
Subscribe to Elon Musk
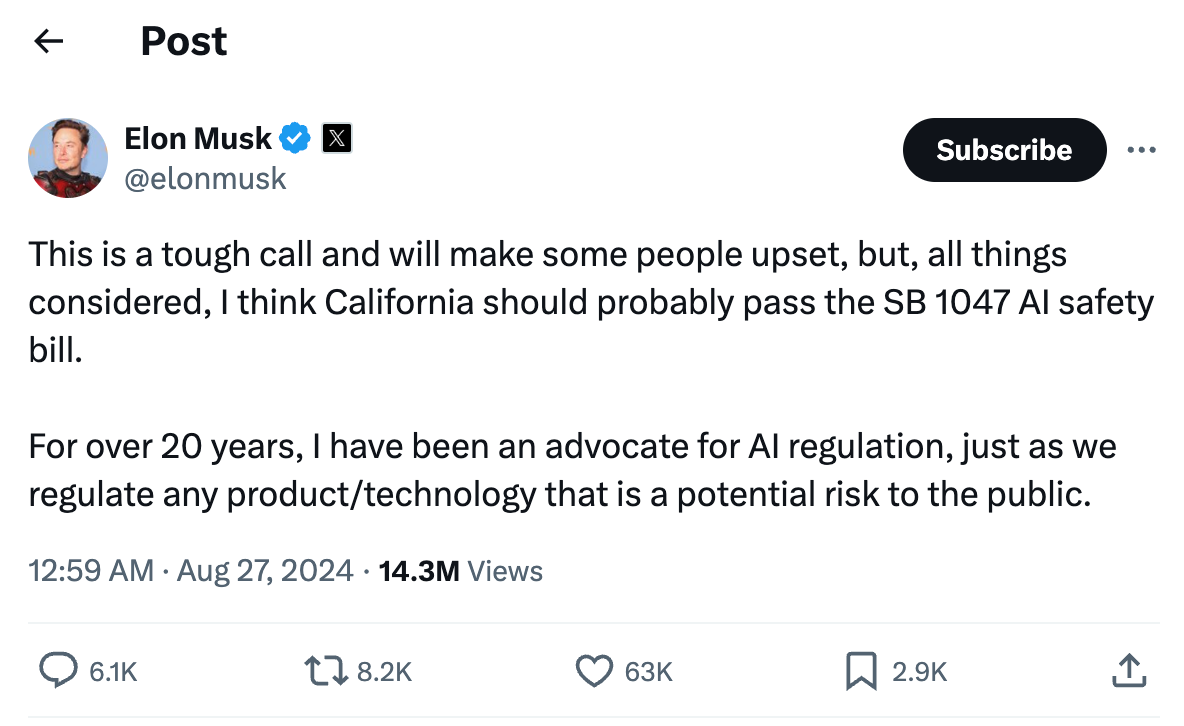click(x=1004, y=150)
